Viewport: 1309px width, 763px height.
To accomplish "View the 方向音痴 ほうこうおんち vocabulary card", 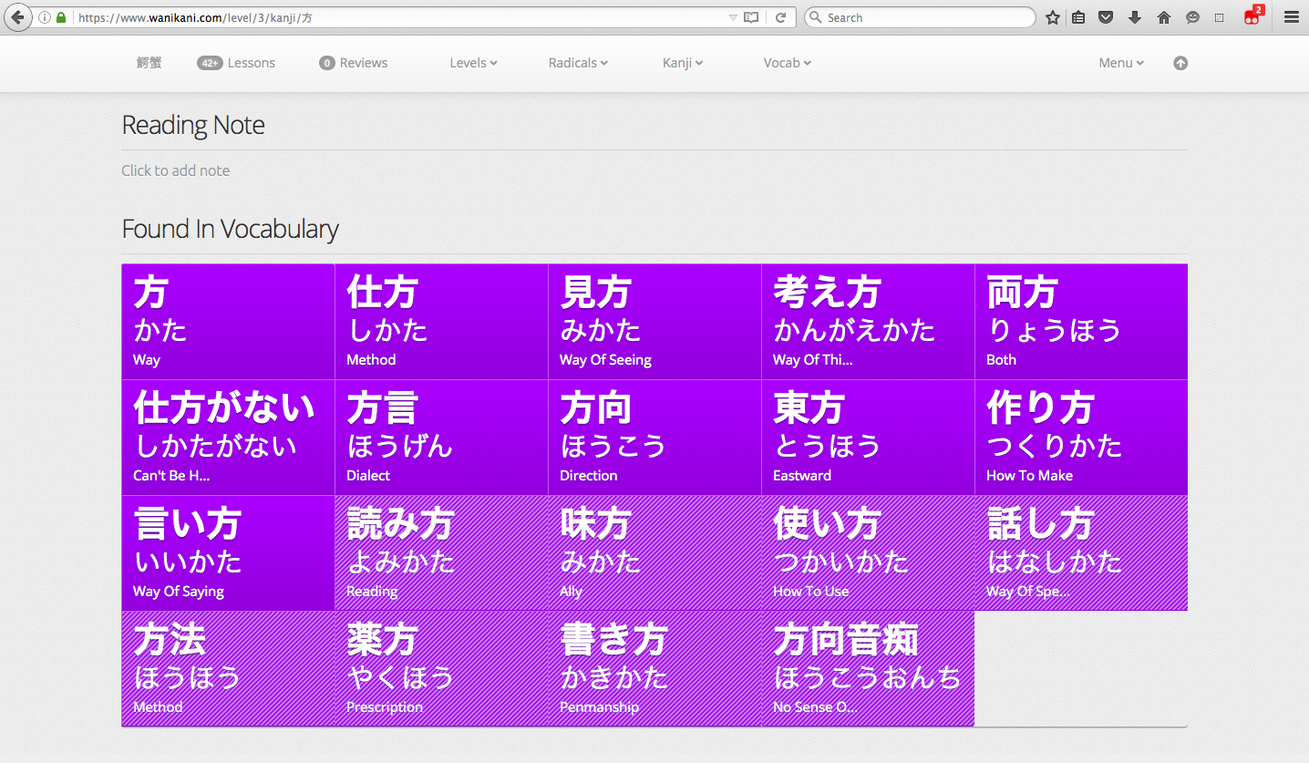I will [868, 669].
